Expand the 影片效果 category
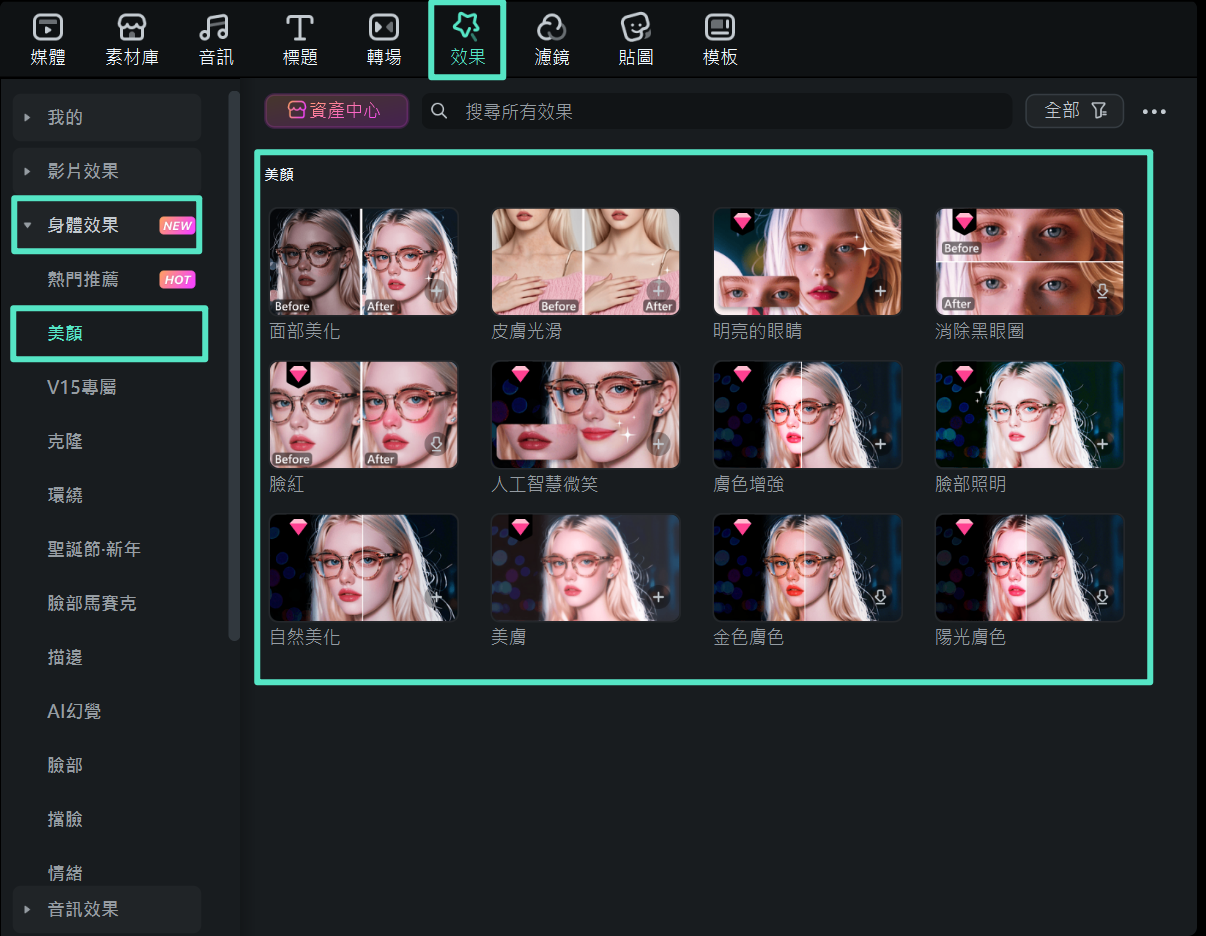Viewport: 1206px width, 936px height. tap(28, 172)
